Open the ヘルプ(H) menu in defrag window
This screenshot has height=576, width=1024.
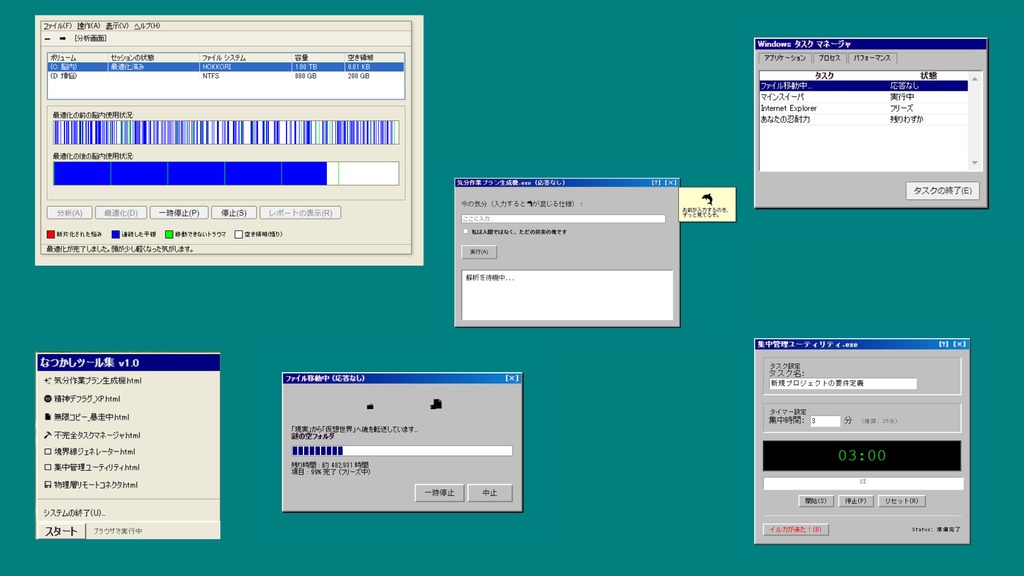(x=147, y=26)
